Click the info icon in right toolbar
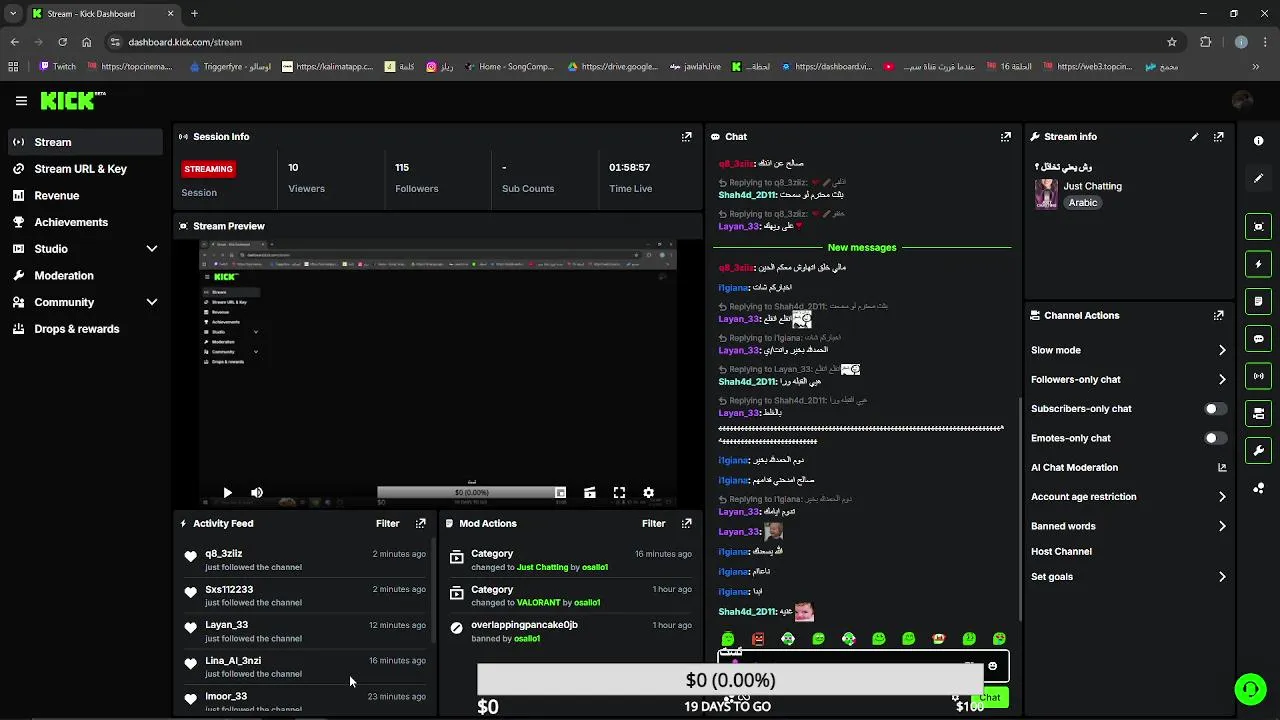 click(1259, 141)
